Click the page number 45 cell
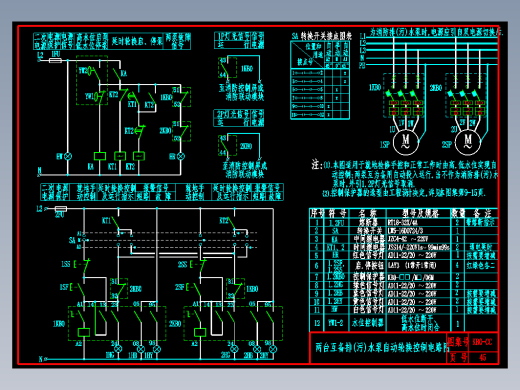Screen dimensions: 520x390 [483, 357]
